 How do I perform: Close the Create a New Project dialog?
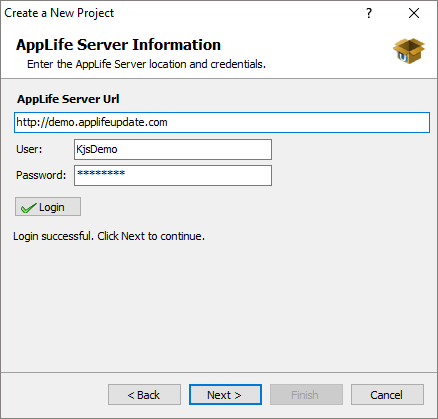[414, 13]
